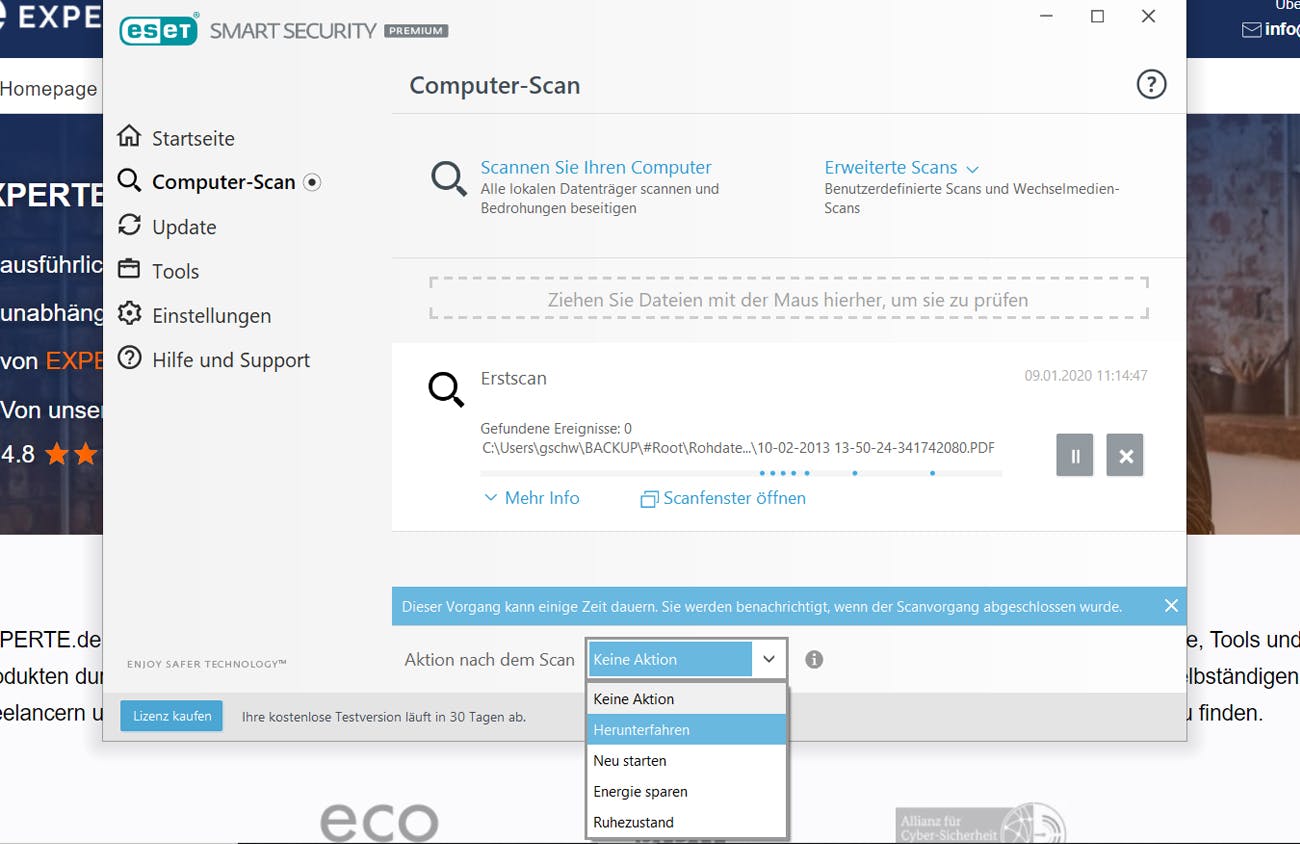Open the Startseite home icon
The image size is (1300, 844).
(x=129, y=137)
